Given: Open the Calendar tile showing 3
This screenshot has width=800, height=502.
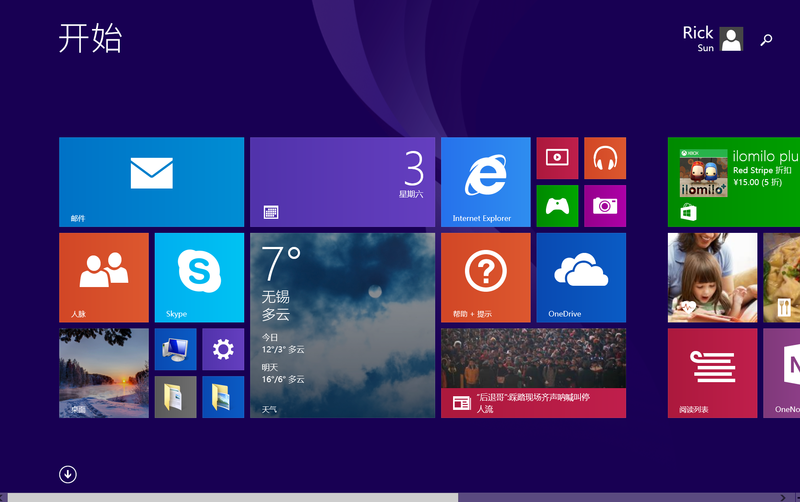Looking at the screenshot, I should tap(342, 181).
